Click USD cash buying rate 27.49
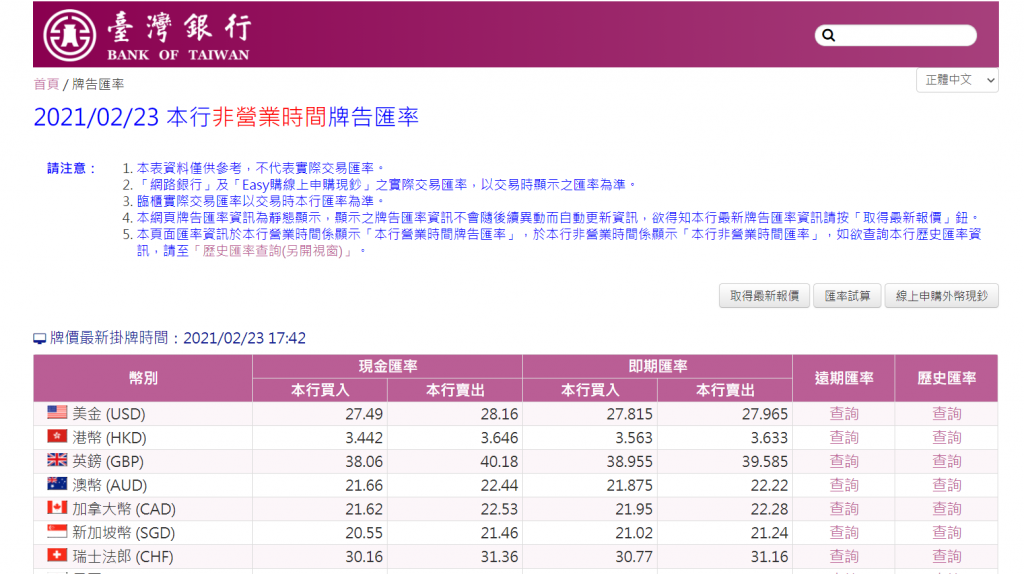The width and height of the screenshot is (1024, 574). click(364, 414)
